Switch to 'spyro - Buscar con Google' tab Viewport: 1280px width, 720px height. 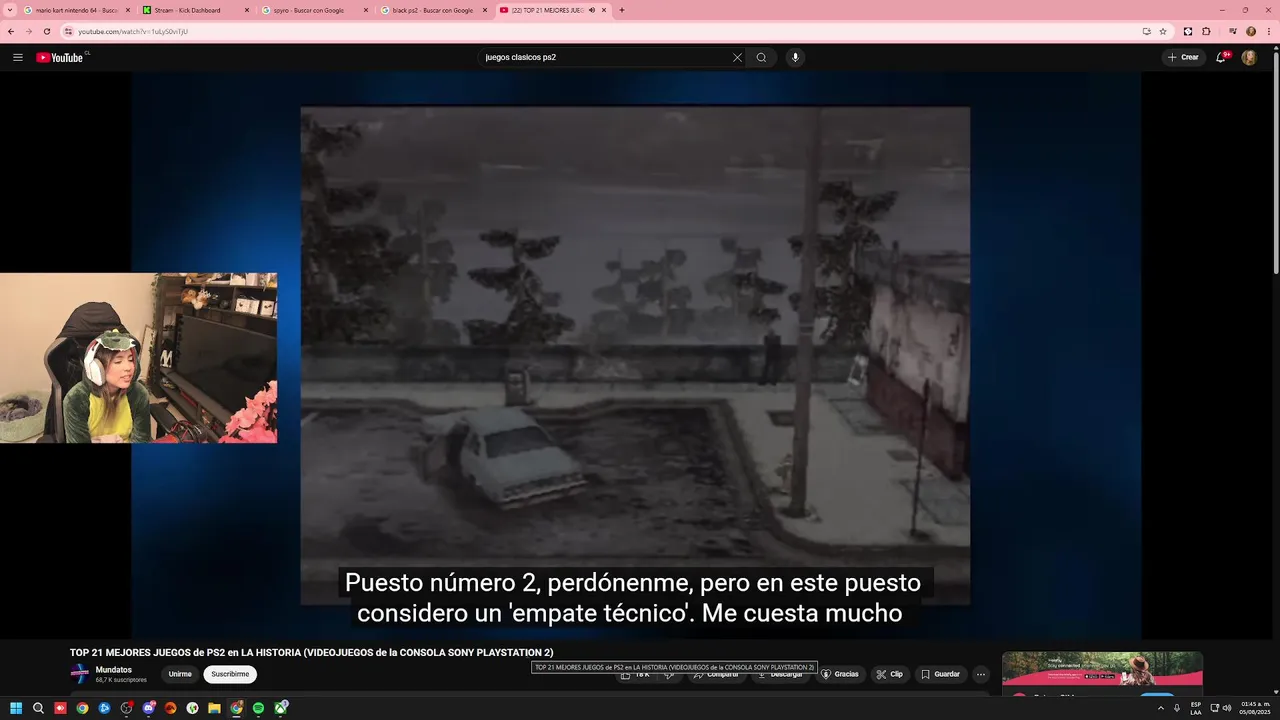pyautogui.click(x=315, y=10)
